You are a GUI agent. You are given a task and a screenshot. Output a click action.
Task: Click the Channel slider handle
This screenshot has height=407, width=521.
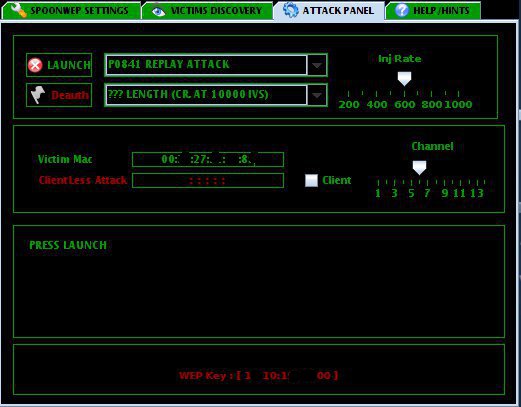[x=419, y=168]
